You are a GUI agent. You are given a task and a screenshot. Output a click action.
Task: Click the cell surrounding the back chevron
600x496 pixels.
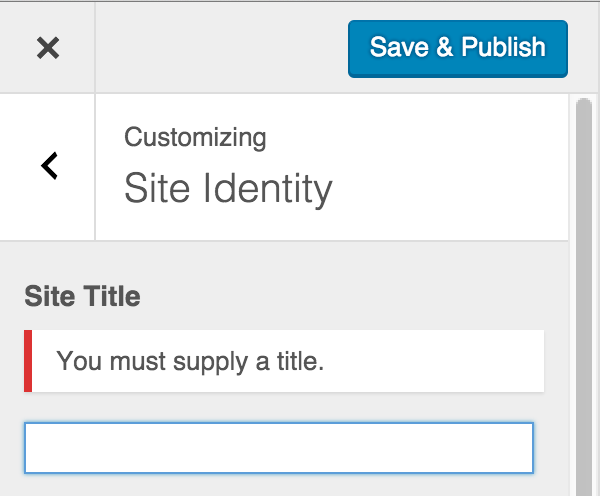(x=47, y=167)
